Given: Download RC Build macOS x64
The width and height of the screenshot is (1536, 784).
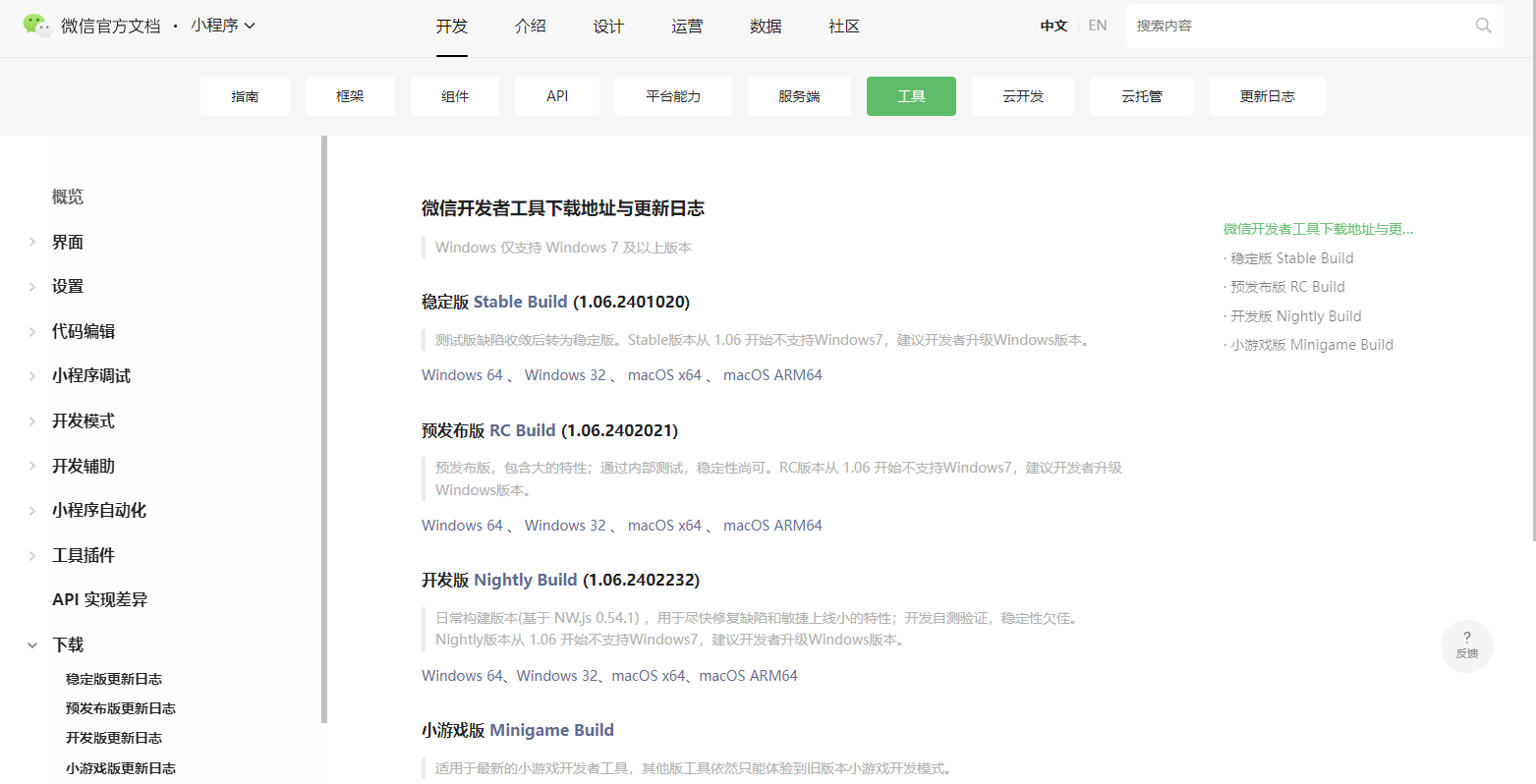Looking at the screenshot, I should tap(665, 526).
